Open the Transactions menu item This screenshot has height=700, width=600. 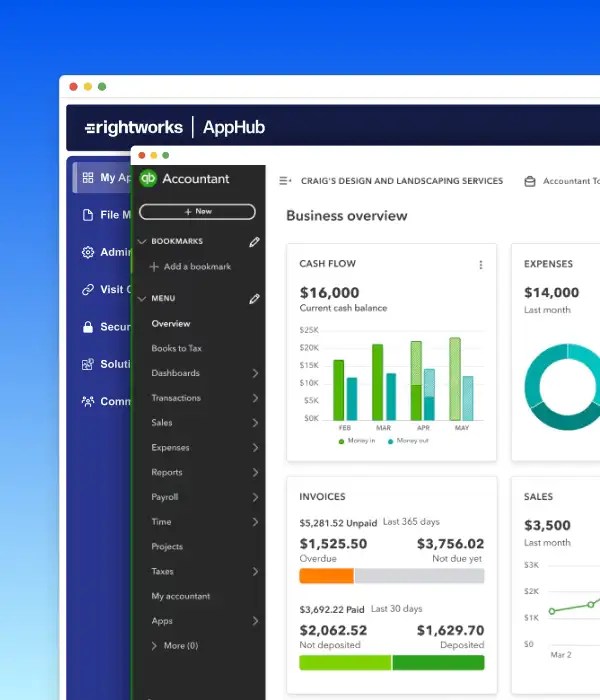pos(176,398)
